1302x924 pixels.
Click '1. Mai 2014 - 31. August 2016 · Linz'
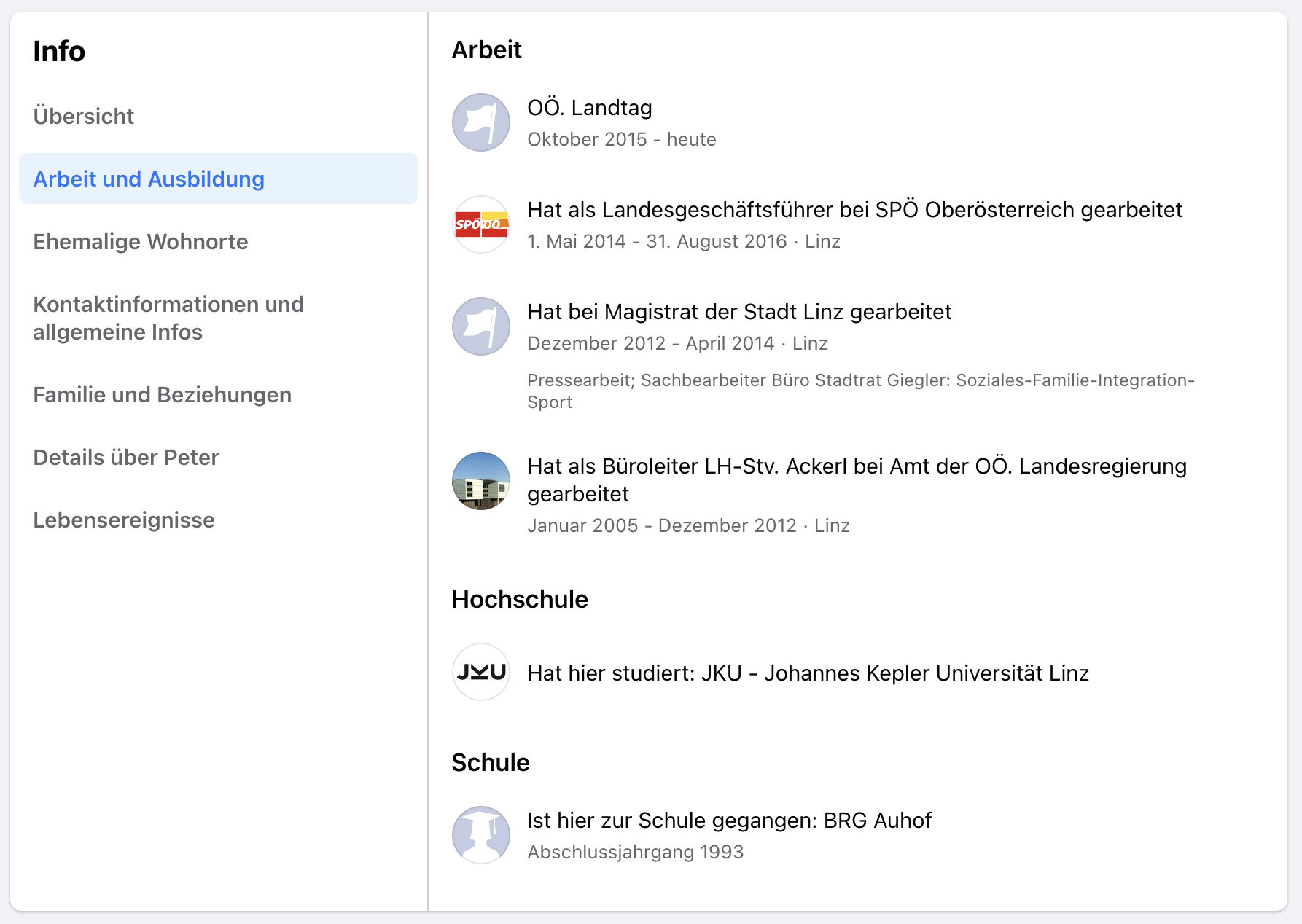coord(684,241)
